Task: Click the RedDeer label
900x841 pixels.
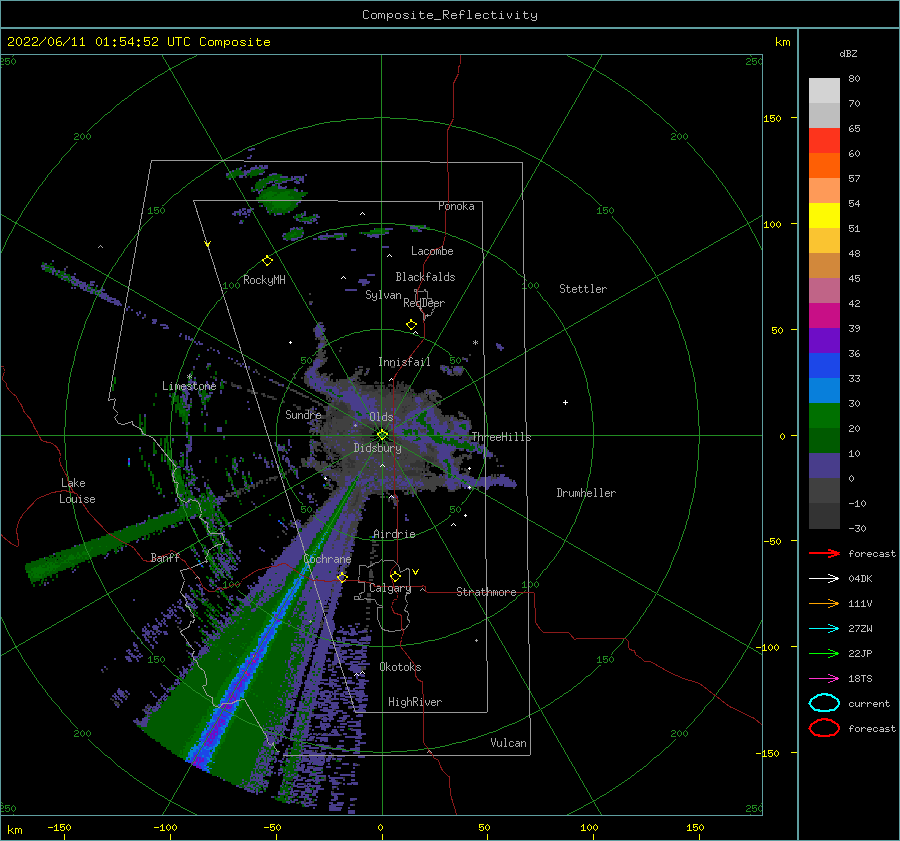Action: point(424,303)
